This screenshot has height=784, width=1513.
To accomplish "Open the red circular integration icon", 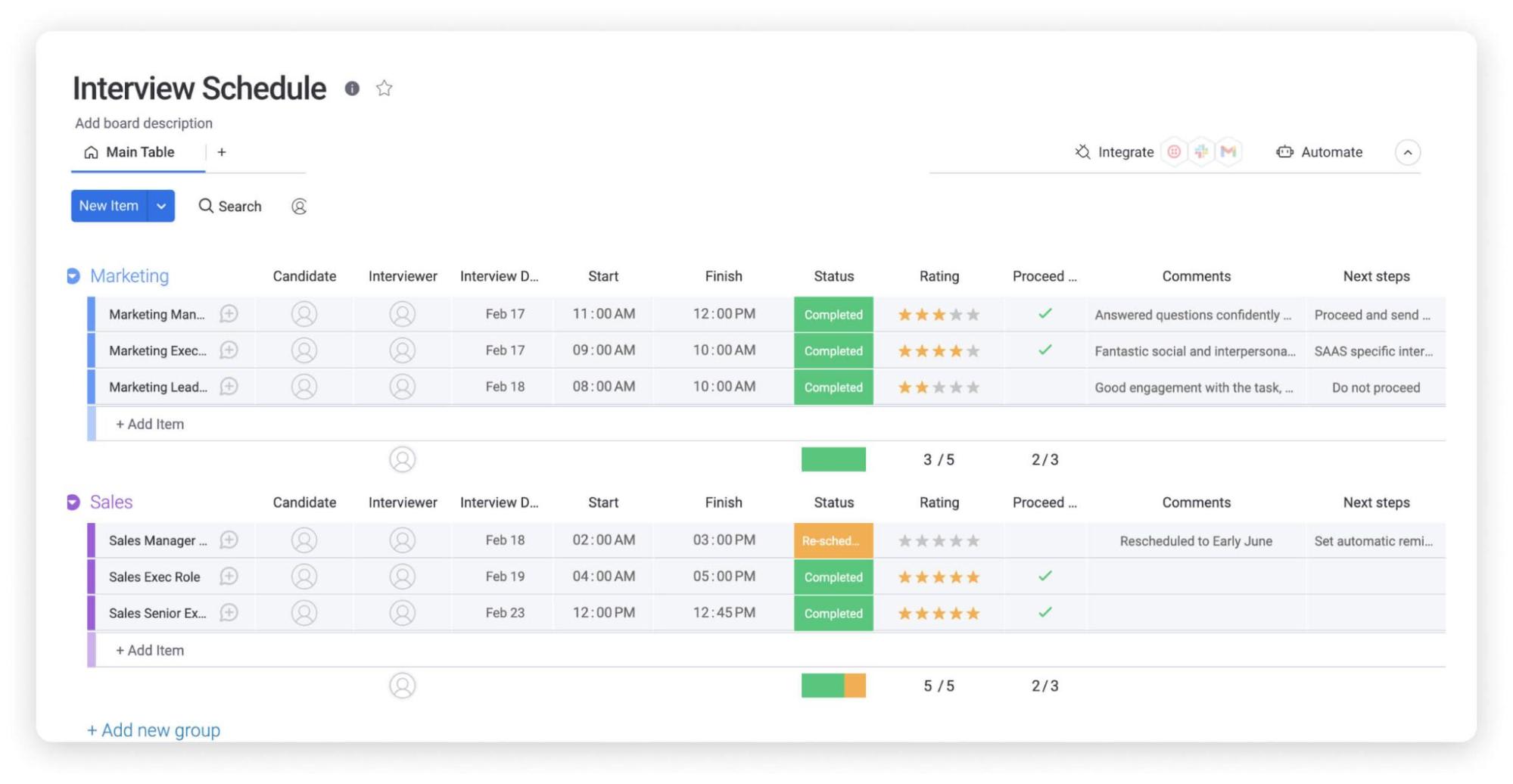I will pos(1174,152).
